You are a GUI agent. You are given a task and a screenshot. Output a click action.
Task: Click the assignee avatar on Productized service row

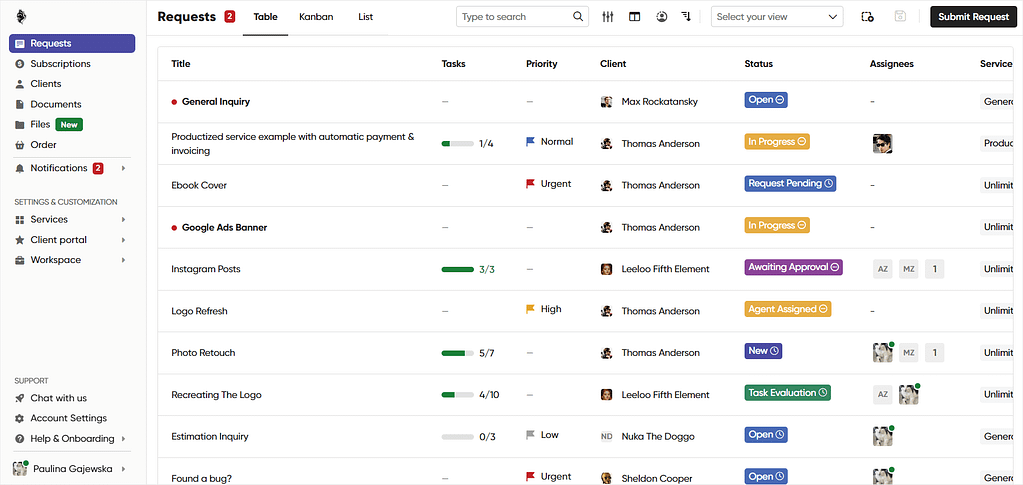[x=883, y=144]
